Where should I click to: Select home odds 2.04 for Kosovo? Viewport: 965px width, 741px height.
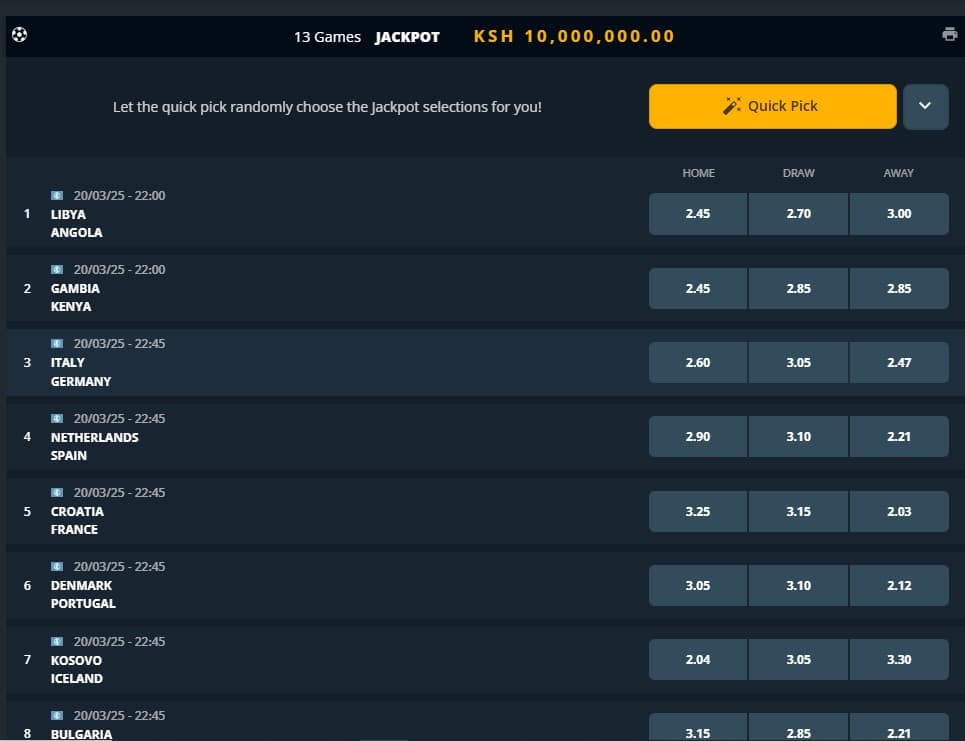point(697,659)
